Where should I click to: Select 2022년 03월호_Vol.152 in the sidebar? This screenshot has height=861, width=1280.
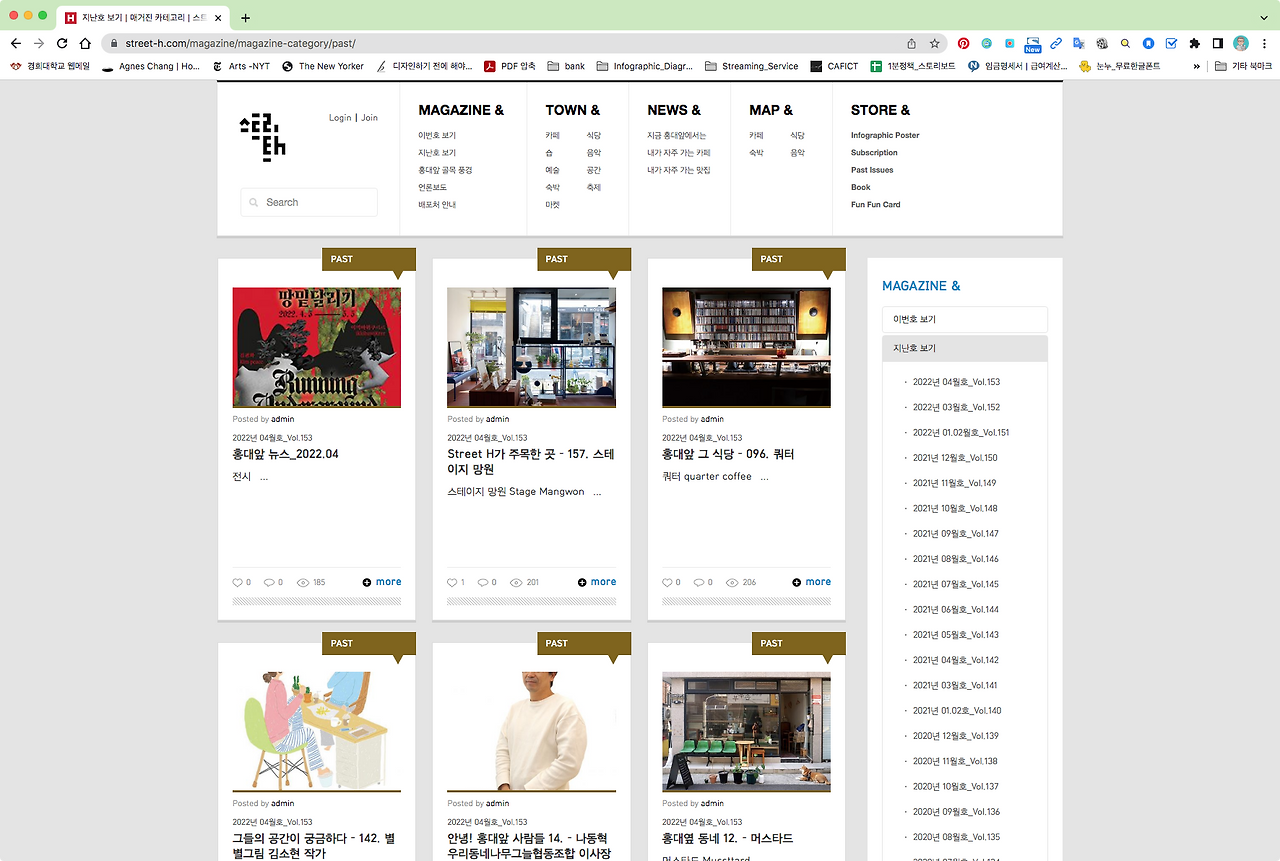click(x=956, y=407)
